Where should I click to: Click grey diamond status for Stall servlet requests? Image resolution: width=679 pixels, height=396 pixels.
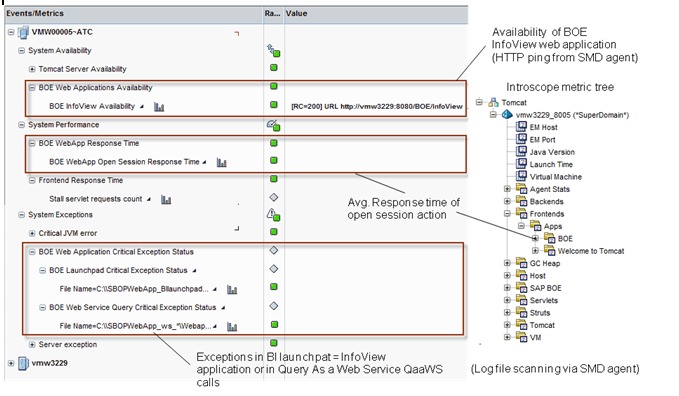click(x=274, y=198)
